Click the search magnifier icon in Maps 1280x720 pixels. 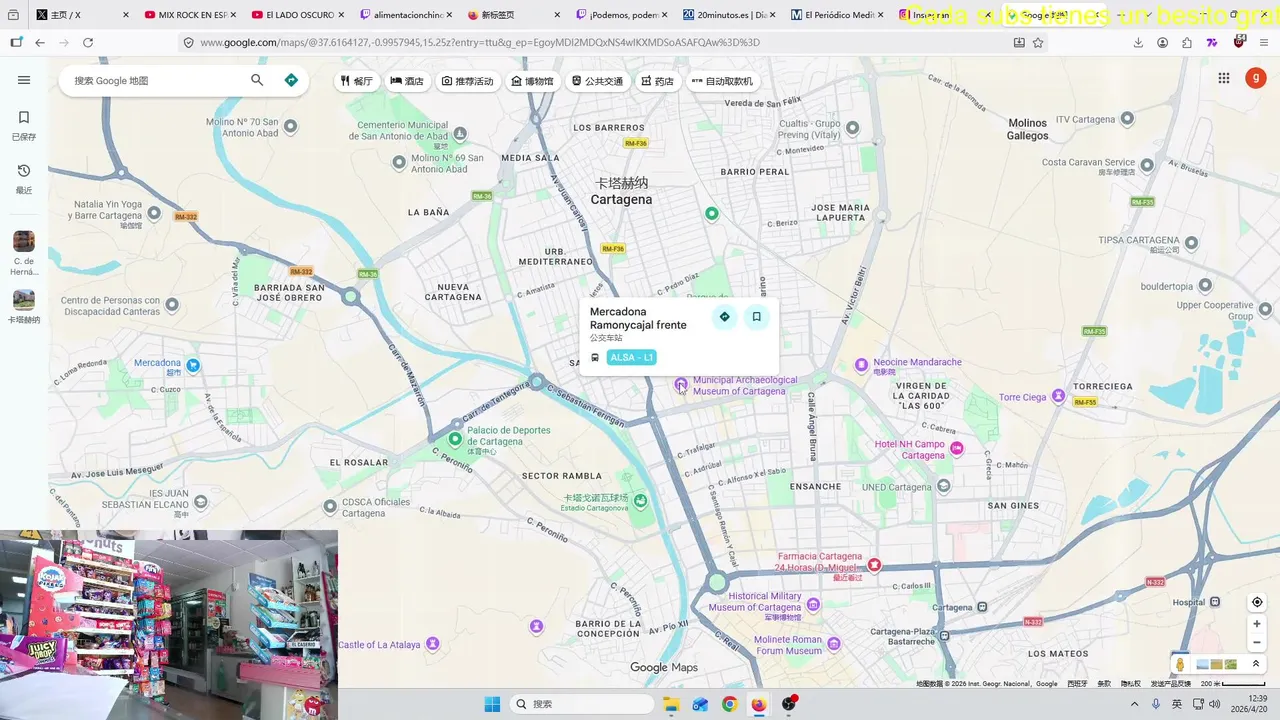[257, 80]
